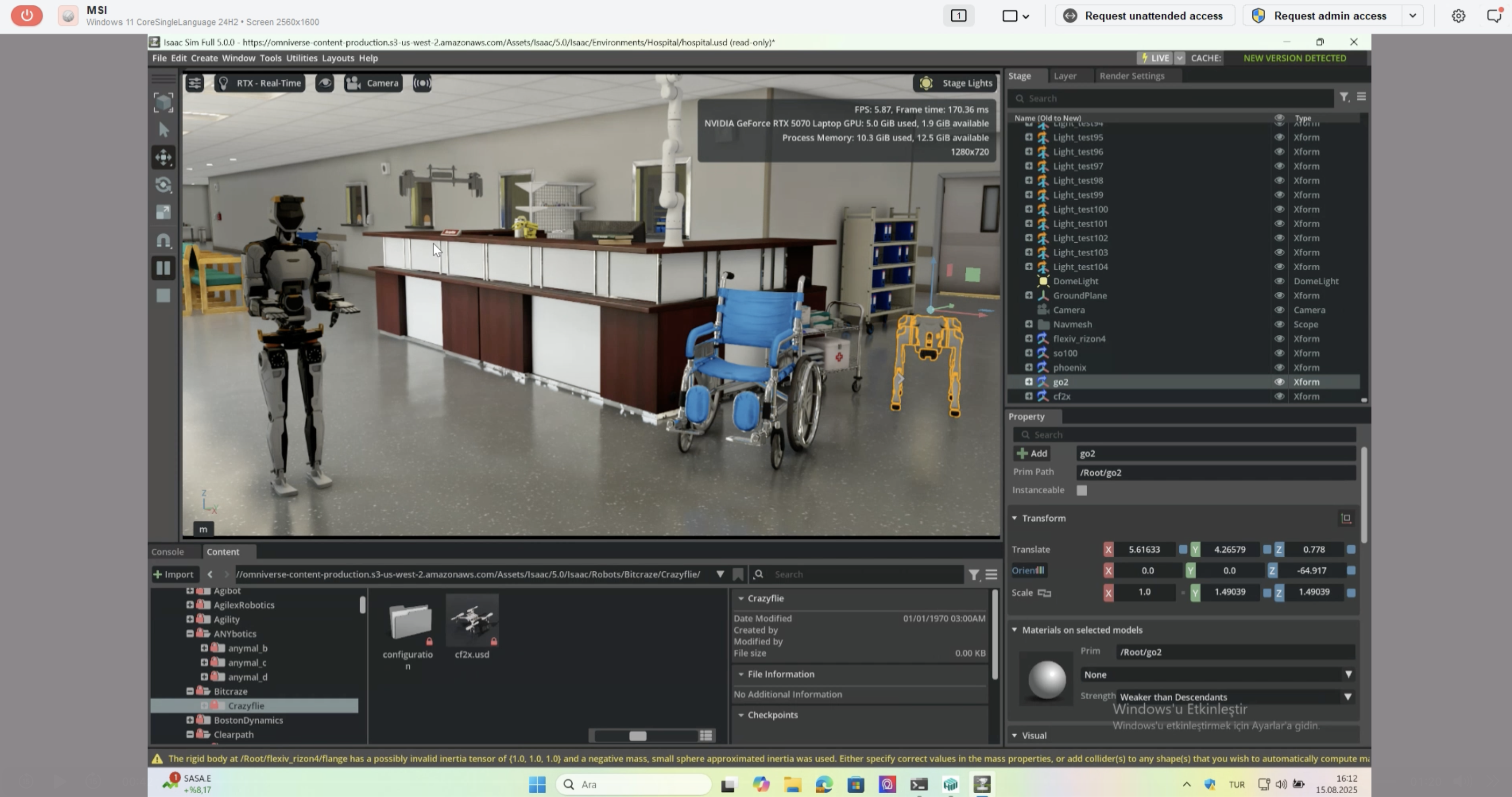
Task: Enable the Instanceable checkbox
Action: (x=1082, y=491)
